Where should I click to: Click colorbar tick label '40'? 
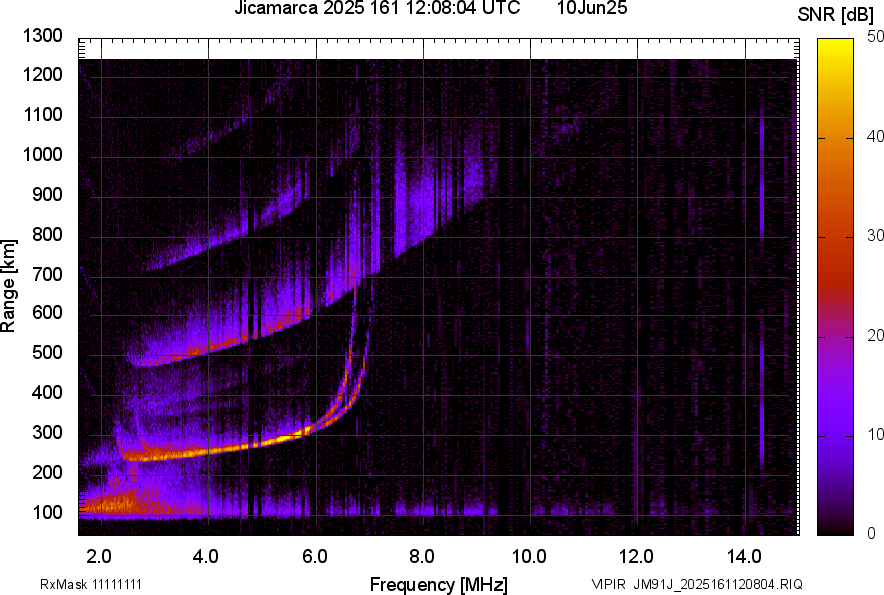tap(876, 136)
